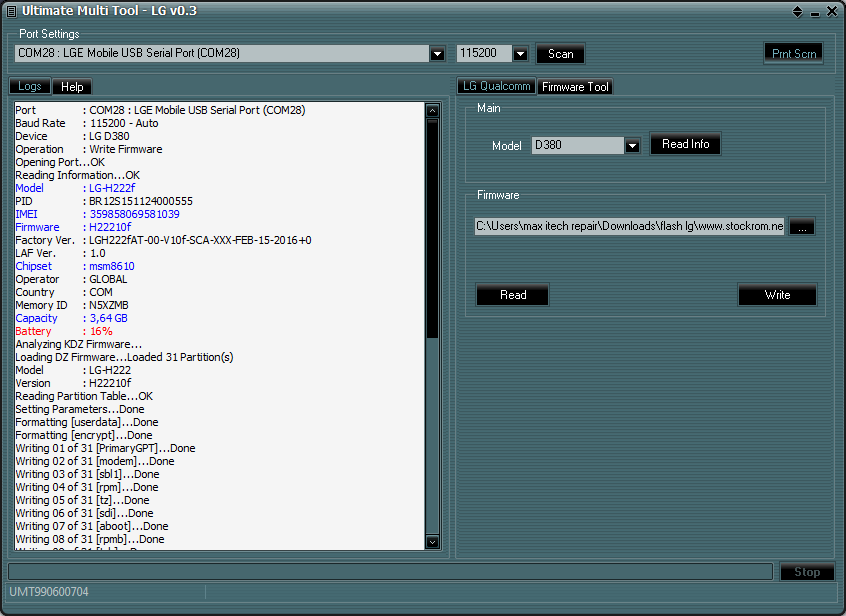Click the IMEI value 359858069581039
Viewport: 846px width, 616px height.
click(134, 214)
